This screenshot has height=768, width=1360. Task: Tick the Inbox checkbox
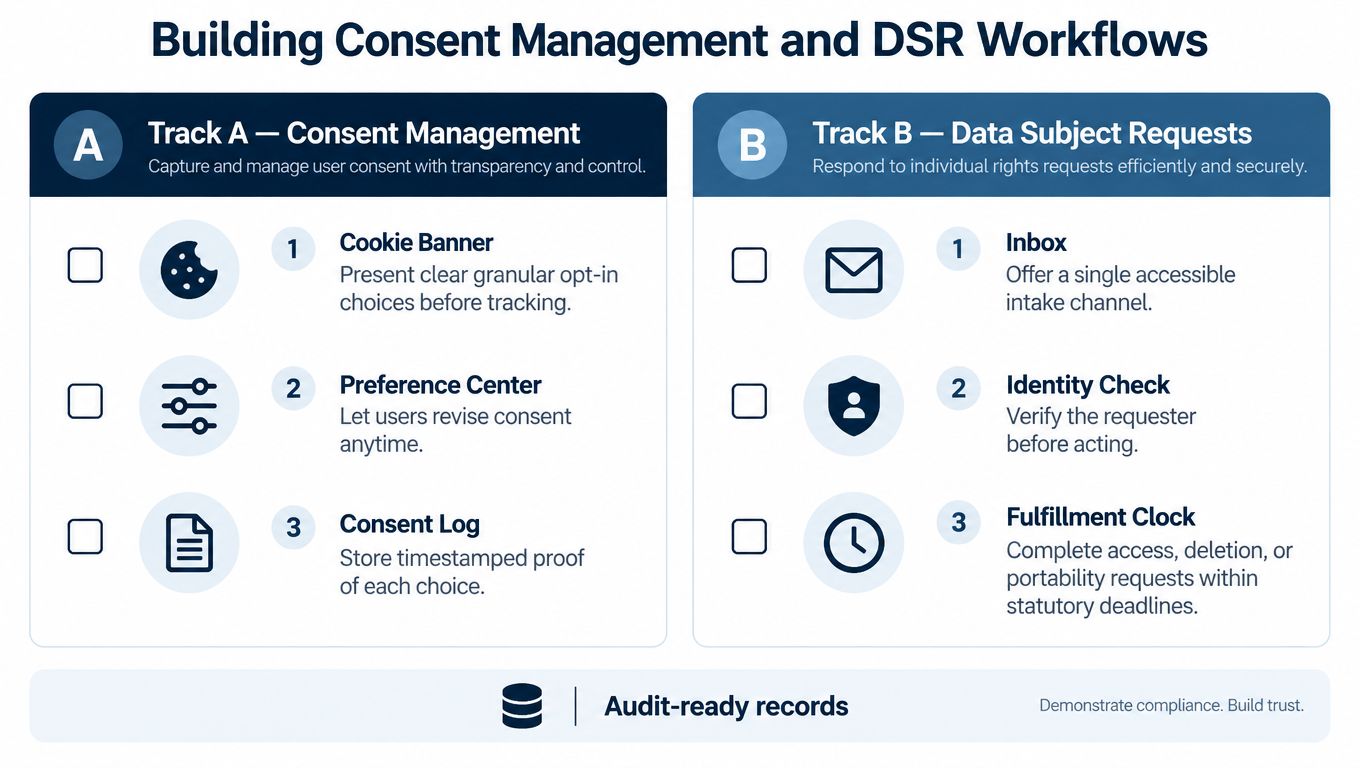(x=750, y=265)
